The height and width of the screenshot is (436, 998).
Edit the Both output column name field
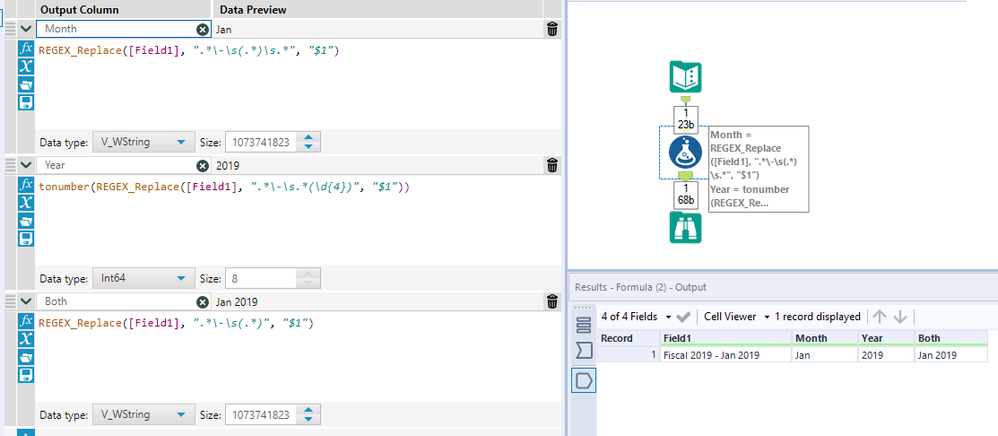pos(116,302)
